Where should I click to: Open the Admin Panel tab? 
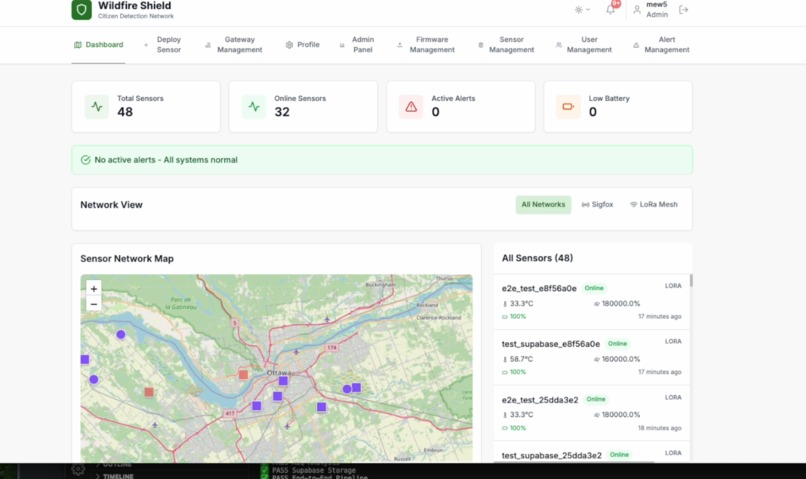click(357, 45)
